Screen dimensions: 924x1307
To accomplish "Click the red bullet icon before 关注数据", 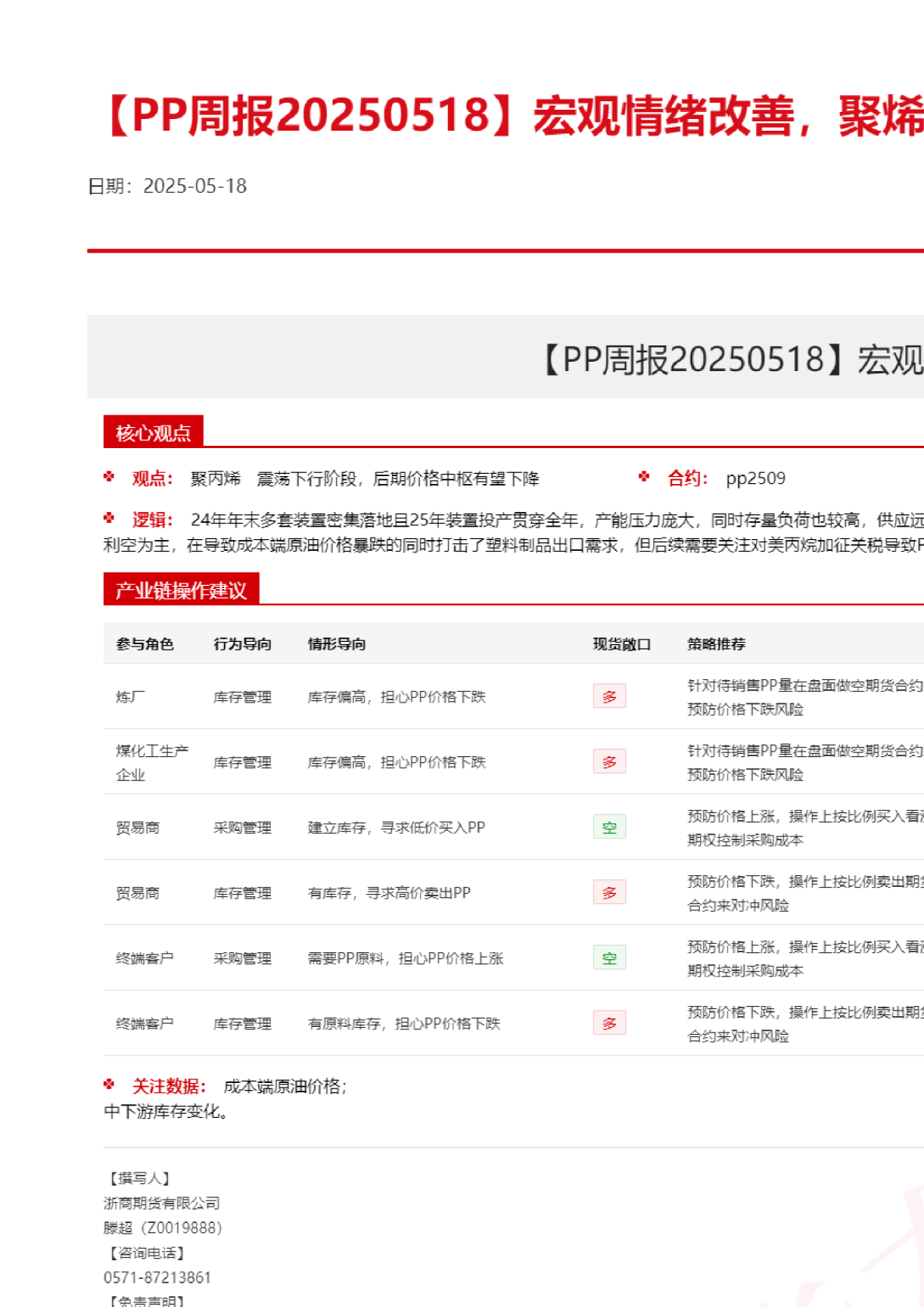I will point(109,1084).
